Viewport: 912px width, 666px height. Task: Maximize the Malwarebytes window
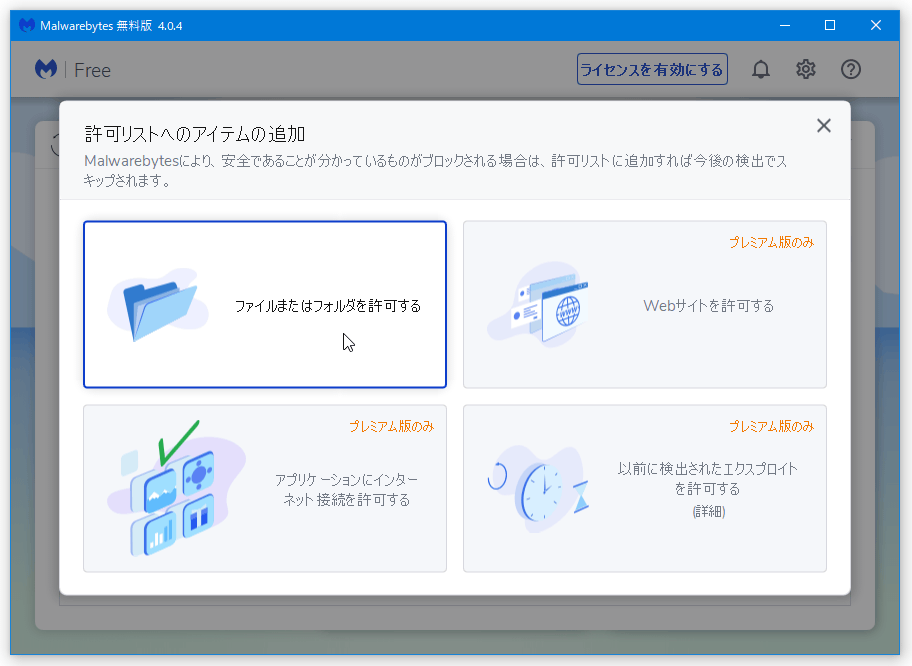click(x=830, y=26)
